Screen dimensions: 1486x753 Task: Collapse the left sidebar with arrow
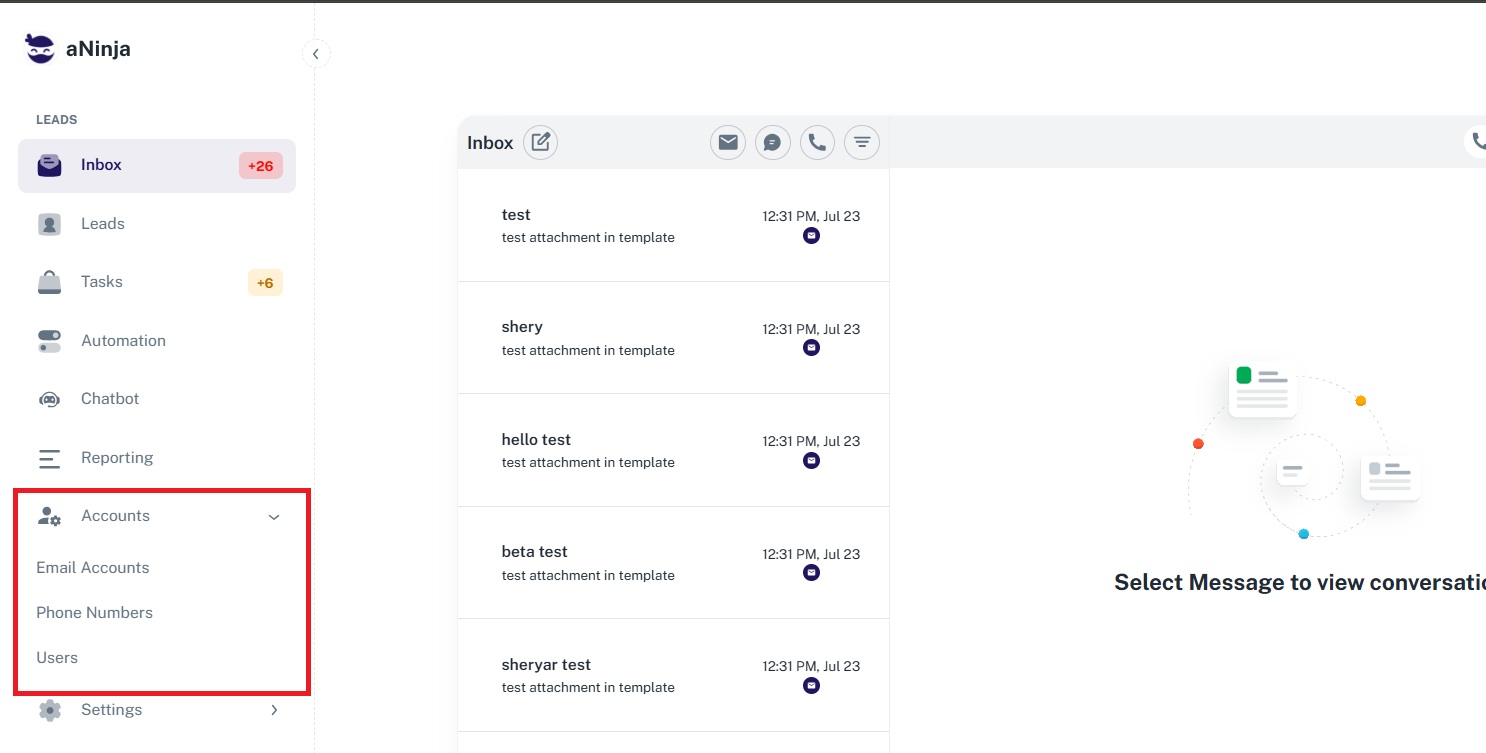(x=315, y=54)
